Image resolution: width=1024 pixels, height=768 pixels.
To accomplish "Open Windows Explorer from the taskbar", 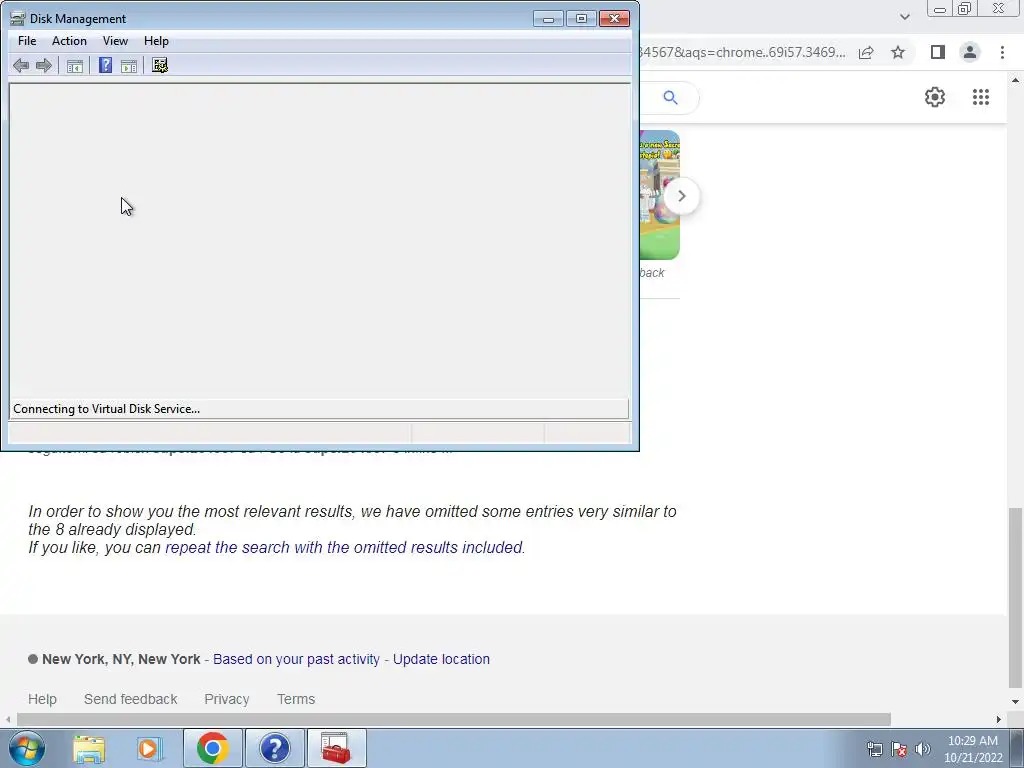I will (89, 748).
